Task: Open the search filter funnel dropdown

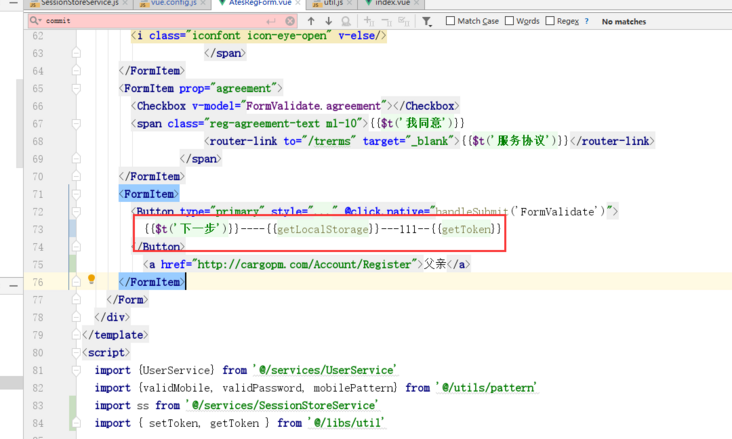Action: [x=427, y=21]
